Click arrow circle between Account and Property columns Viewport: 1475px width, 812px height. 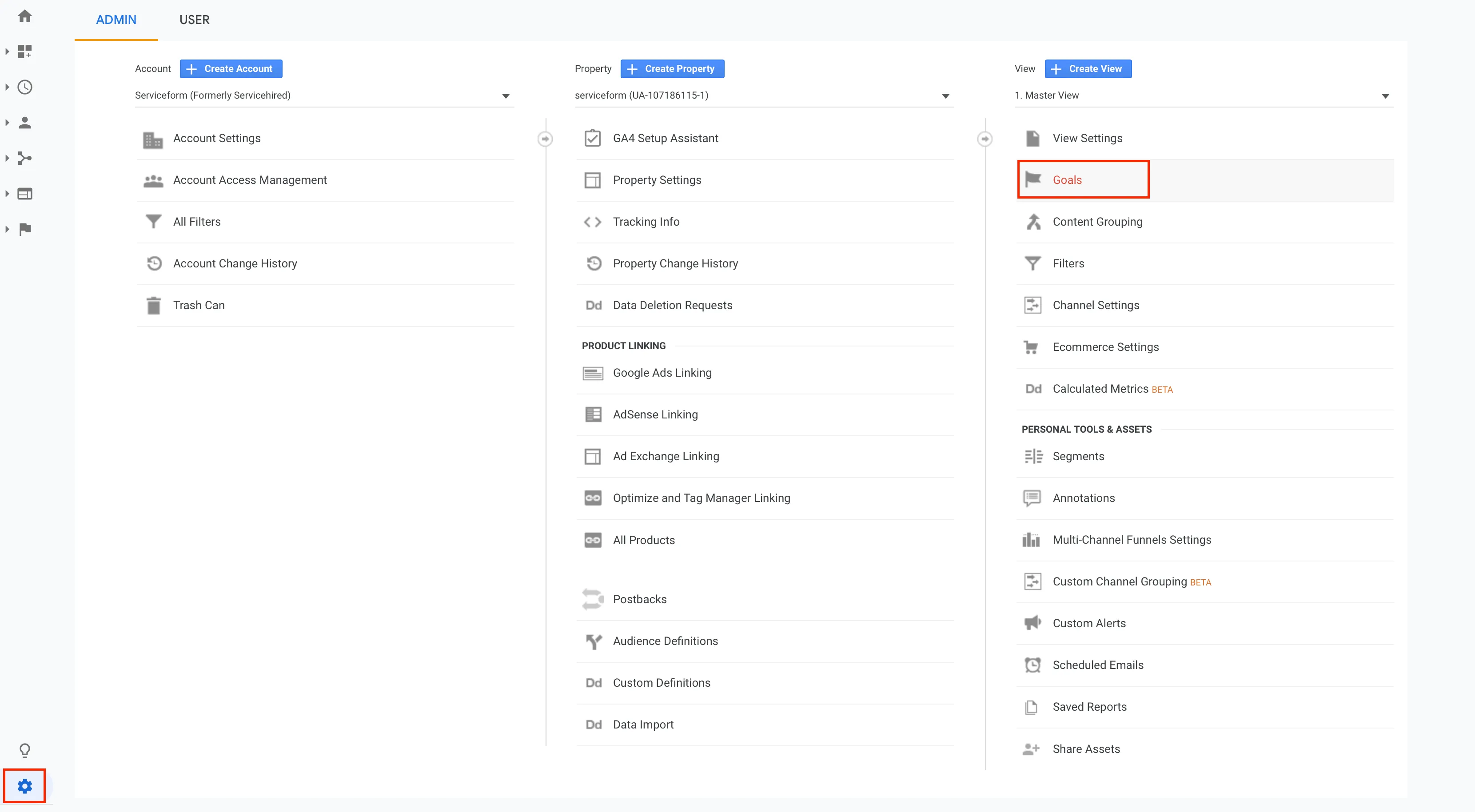pos(545,139)
